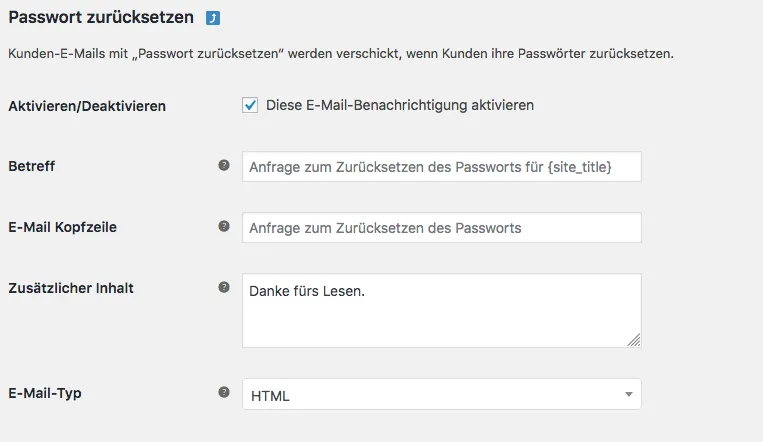Click help icon beside E-Mail-Typ

224,392
